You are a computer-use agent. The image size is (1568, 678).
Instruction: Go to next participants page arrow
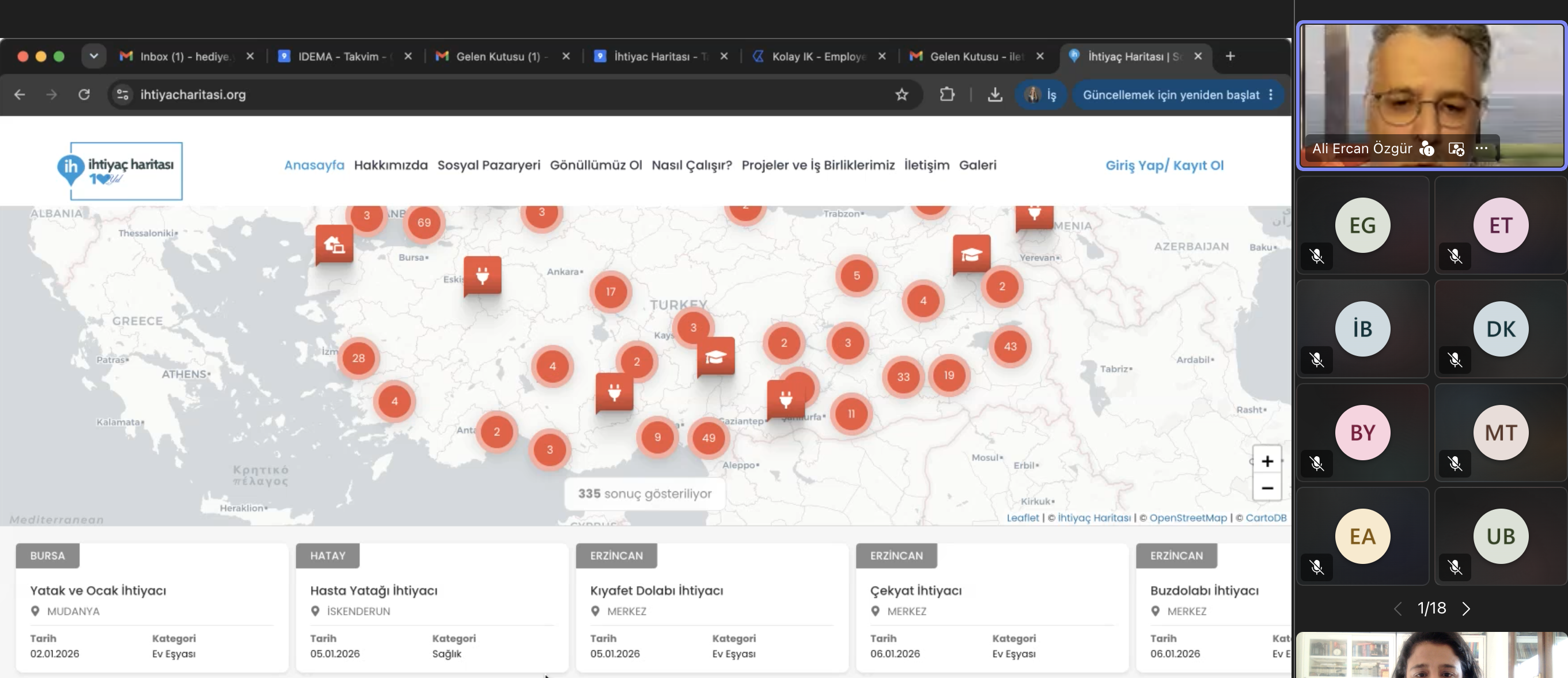click(1465, 608)
